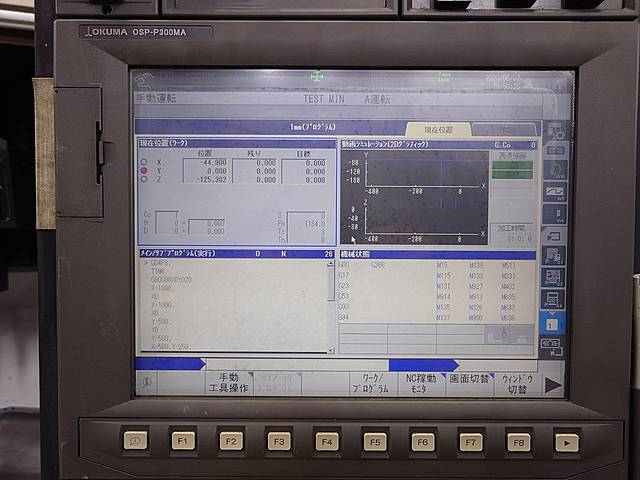Click the program list scrollbar up arrow
This screenshot has height=480, width=640.
331,264
